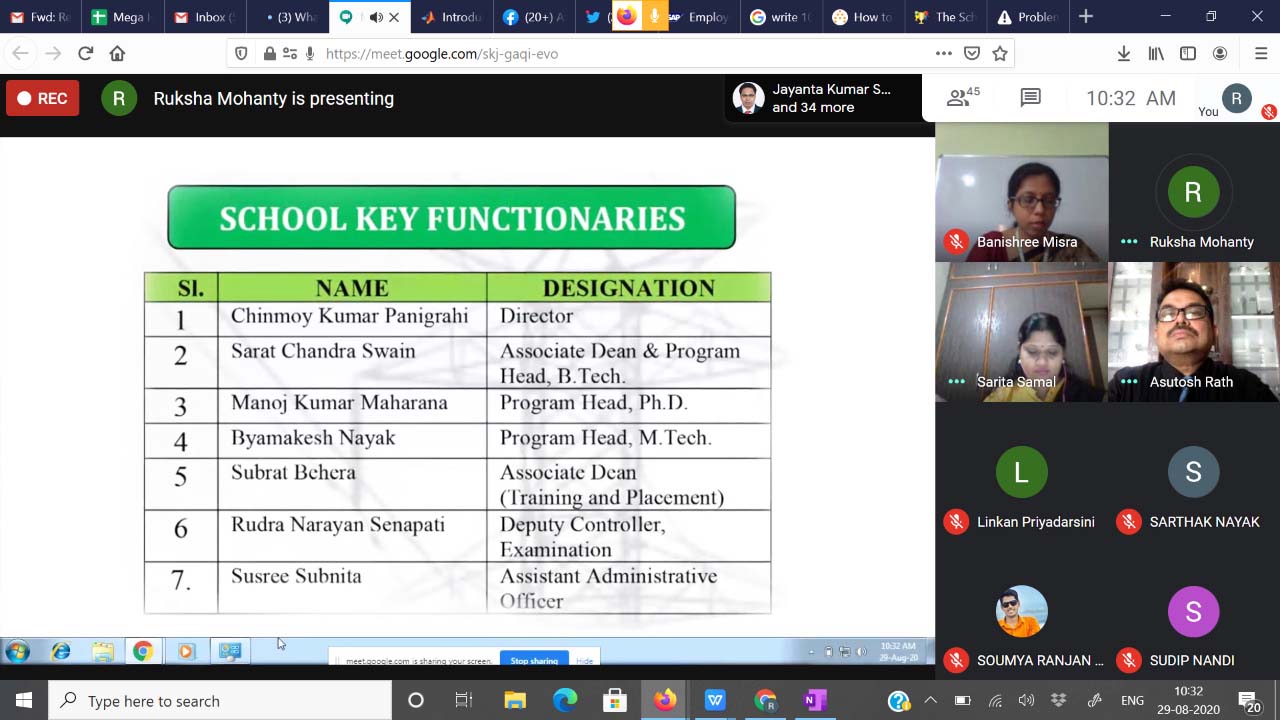Switch to the Inbox Gmail tab

(205, 17)
